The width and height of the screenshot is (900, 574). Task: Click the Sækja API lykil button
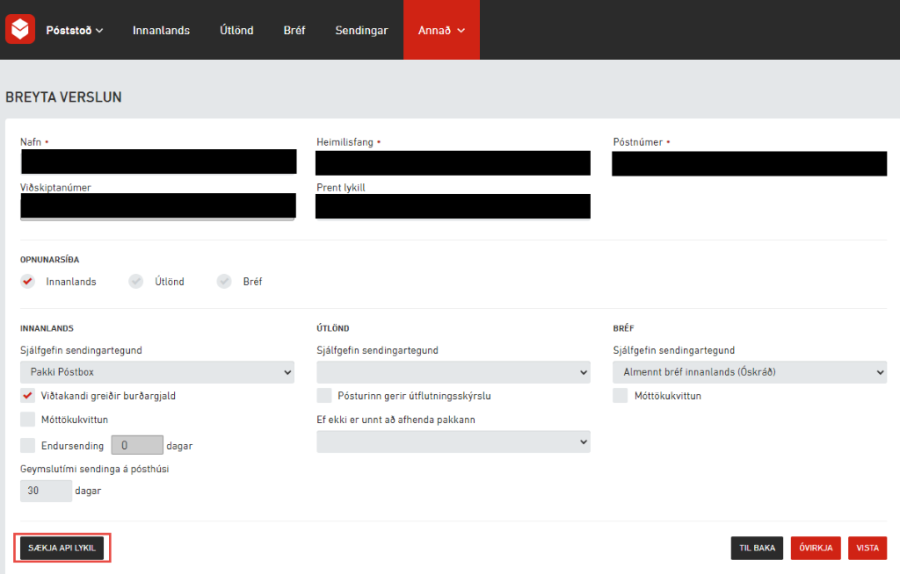pyautogui.click(x=62, y=548)
